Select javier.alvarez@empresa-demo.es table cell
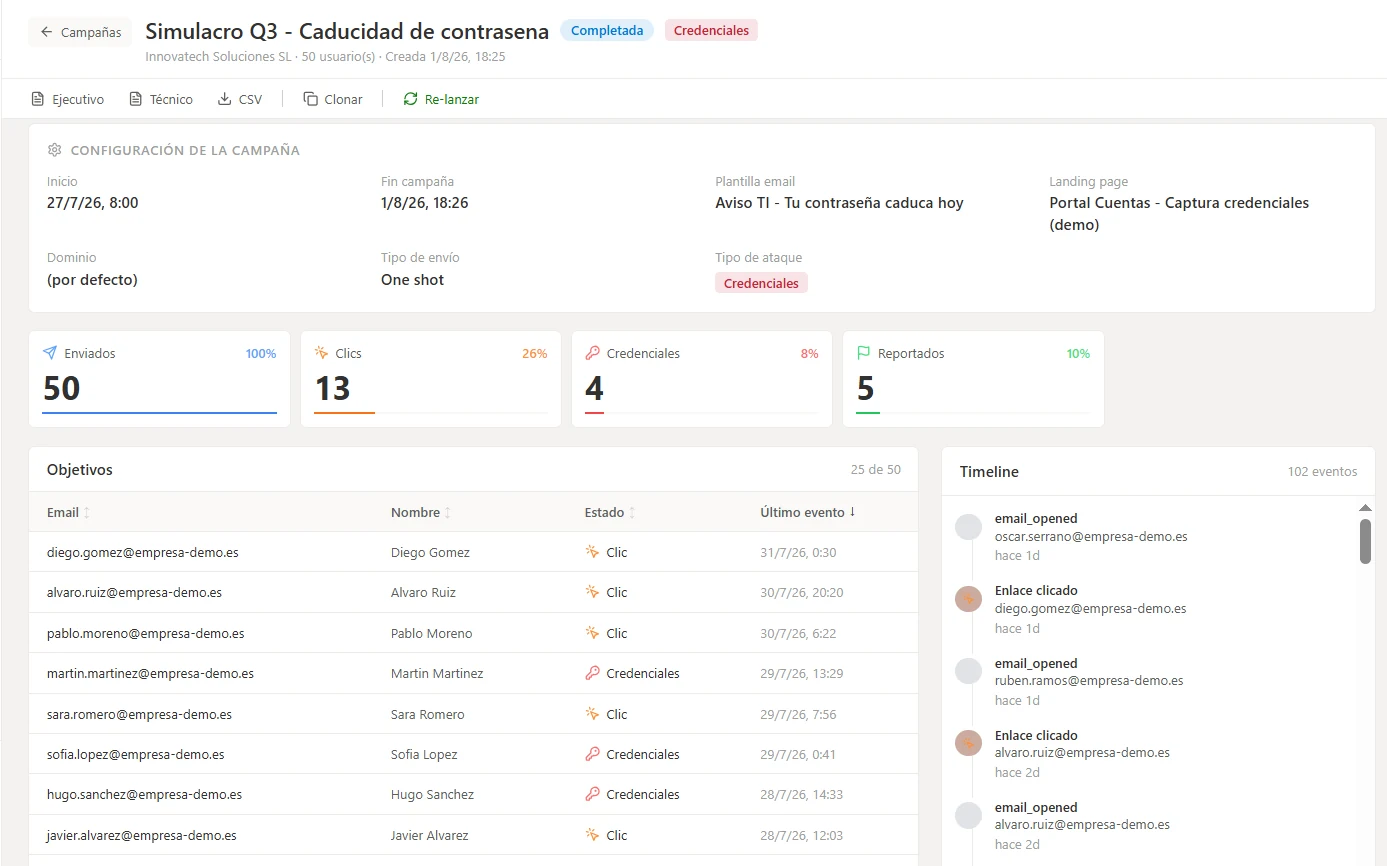1387x866 pixels. point(142,835)
